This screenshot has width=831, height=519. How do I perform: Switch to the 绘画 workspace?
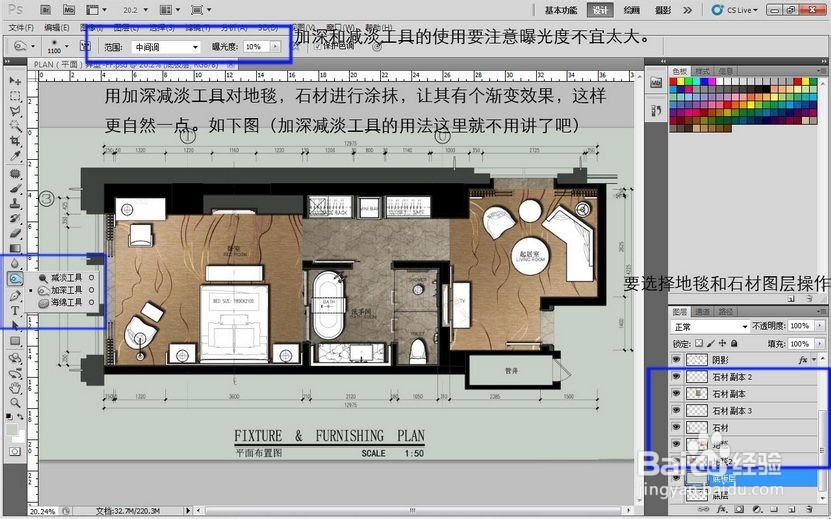coord(631,10)
